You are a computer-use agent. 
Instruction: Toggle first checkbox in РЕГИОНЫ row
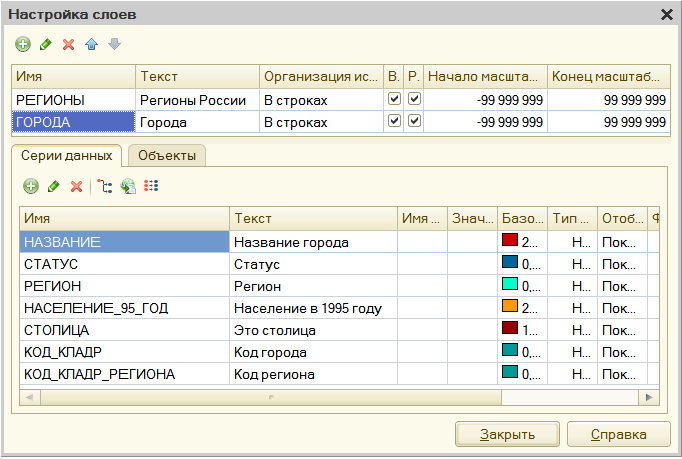point(394,100)
